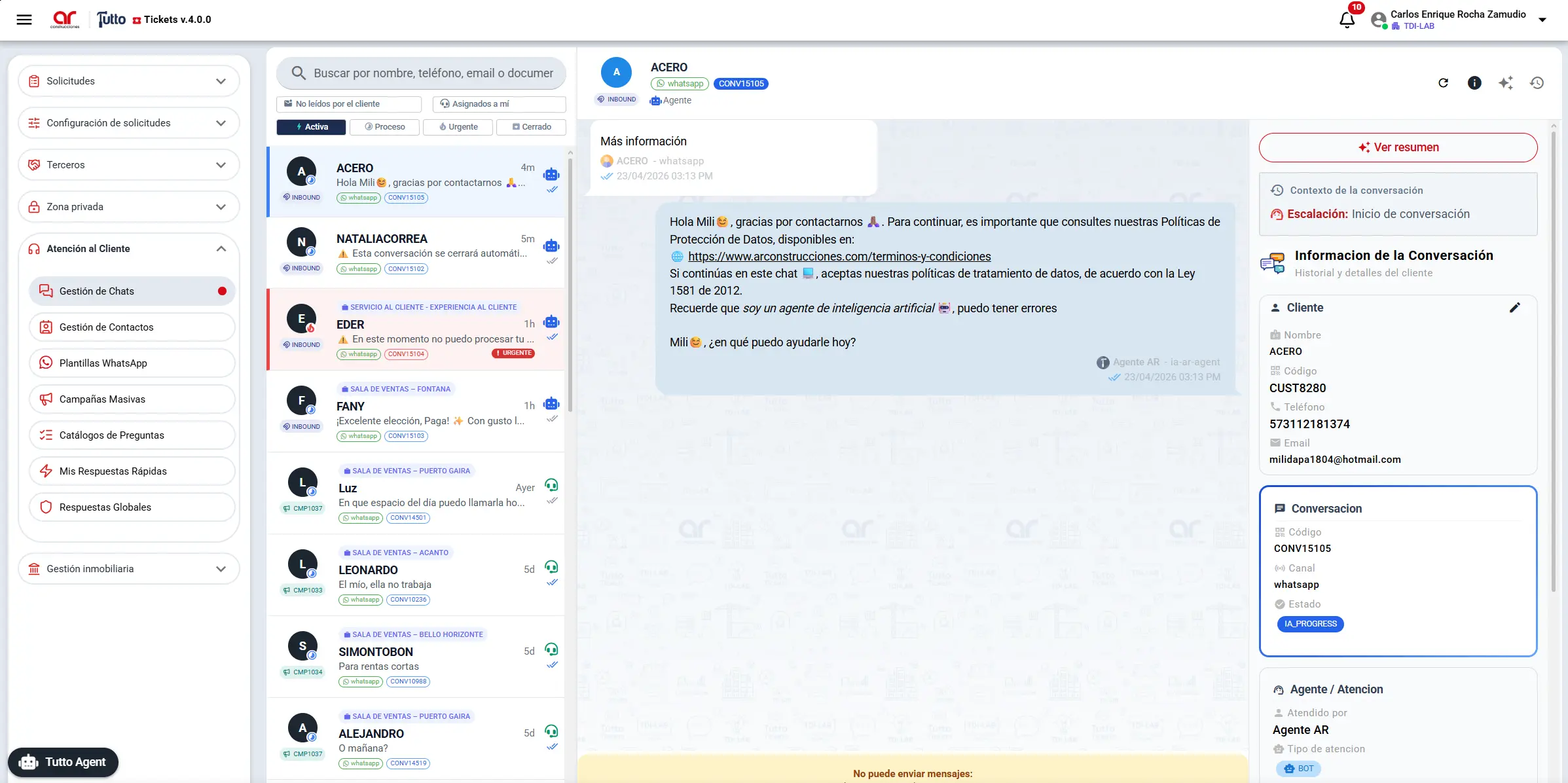
Task: Open the conversation history clock icon
Action: pos(1537,83)
